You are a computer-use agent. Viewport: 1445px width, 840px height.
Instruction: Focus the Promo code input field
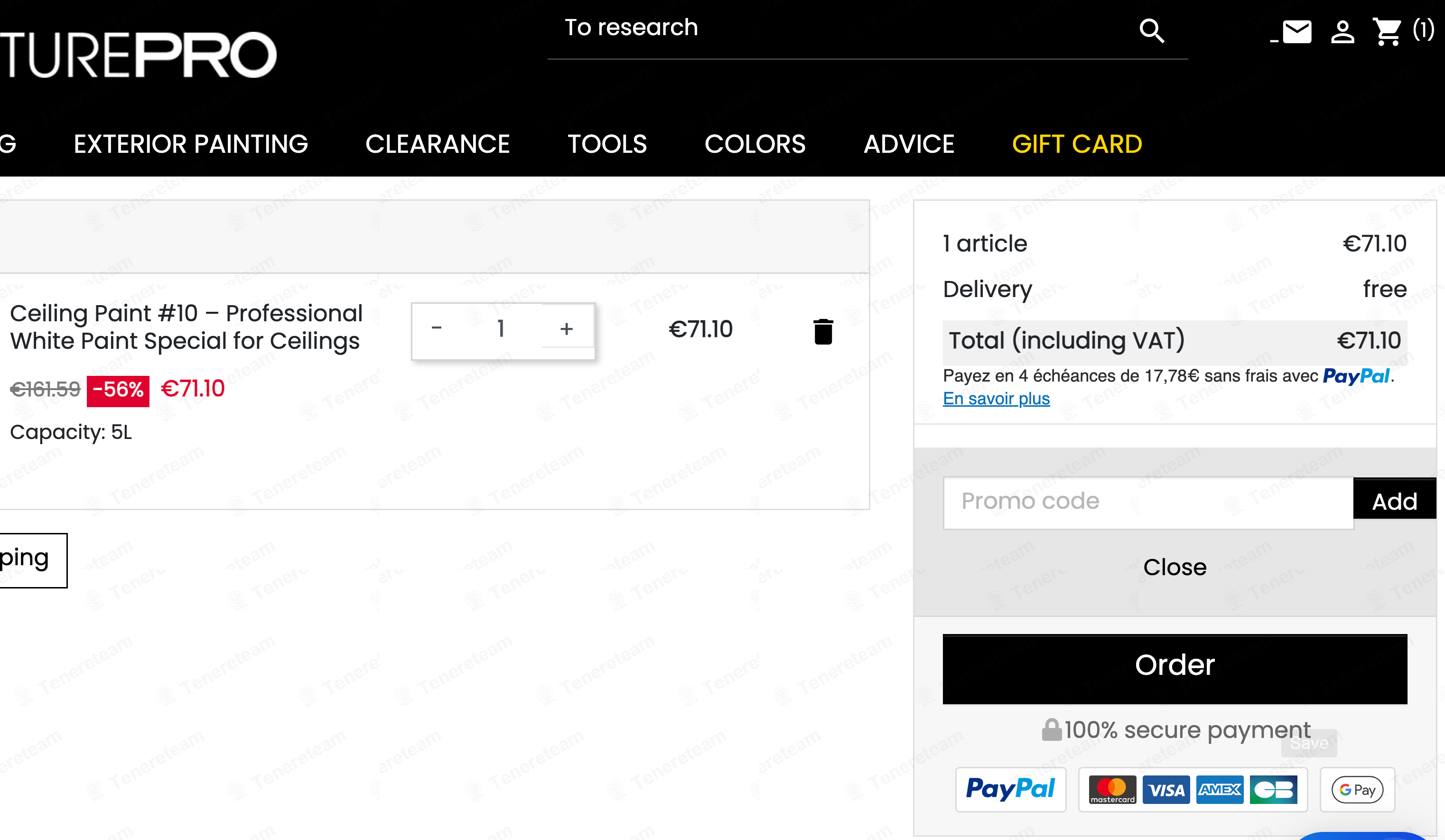(x=1148, y=502)
